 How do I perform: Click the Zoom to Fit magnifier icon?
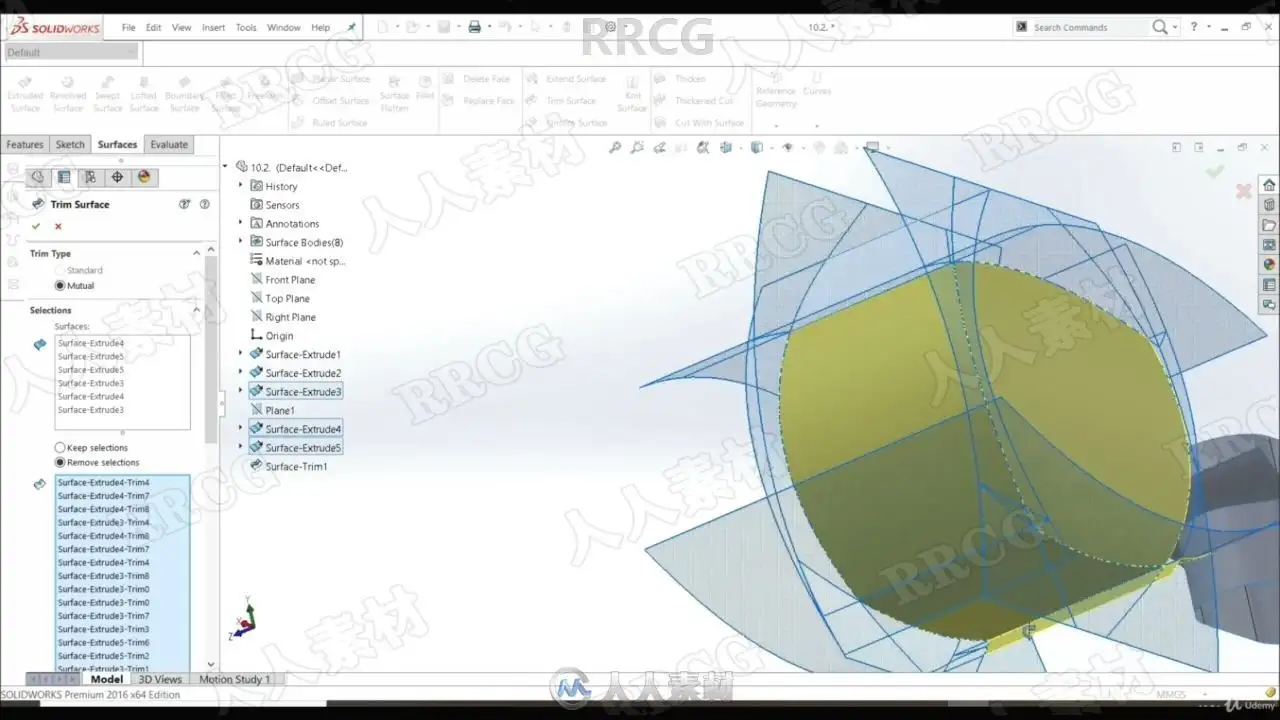pos(615,148)
